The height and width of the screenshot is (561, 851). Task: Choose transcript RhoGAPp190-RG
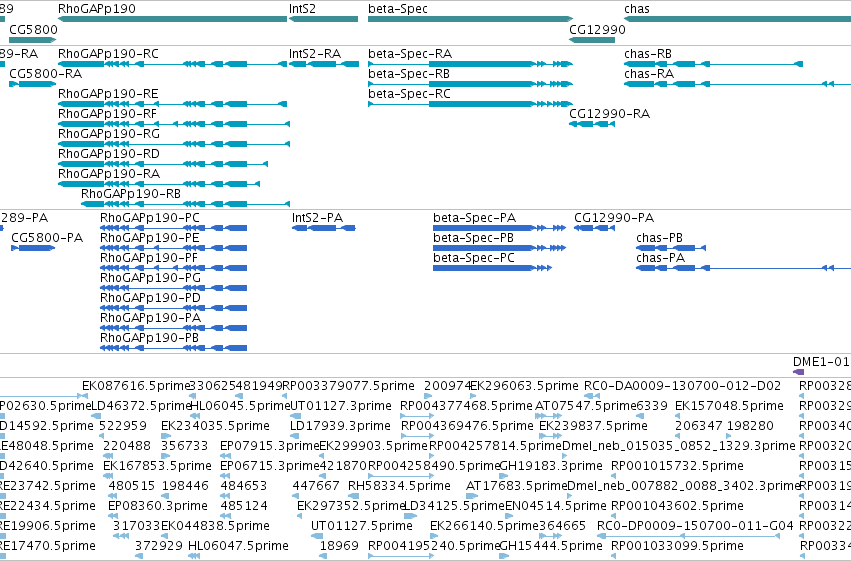click(x=174, y=144)
